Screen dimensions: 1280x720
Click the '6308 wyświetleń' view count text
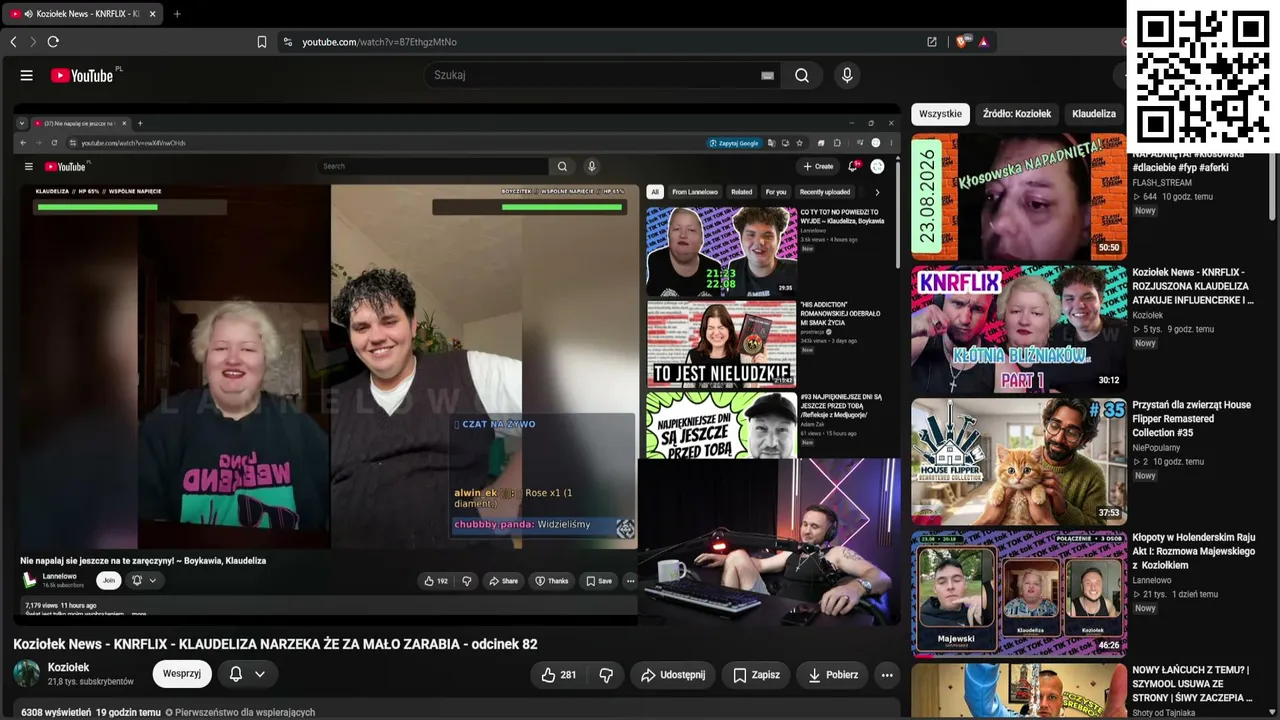(x=54, y=712)
